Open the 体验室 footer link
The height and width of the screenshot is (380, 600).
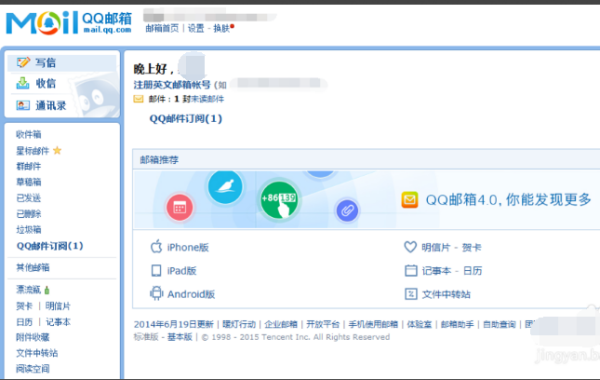[x=419, y=325]
